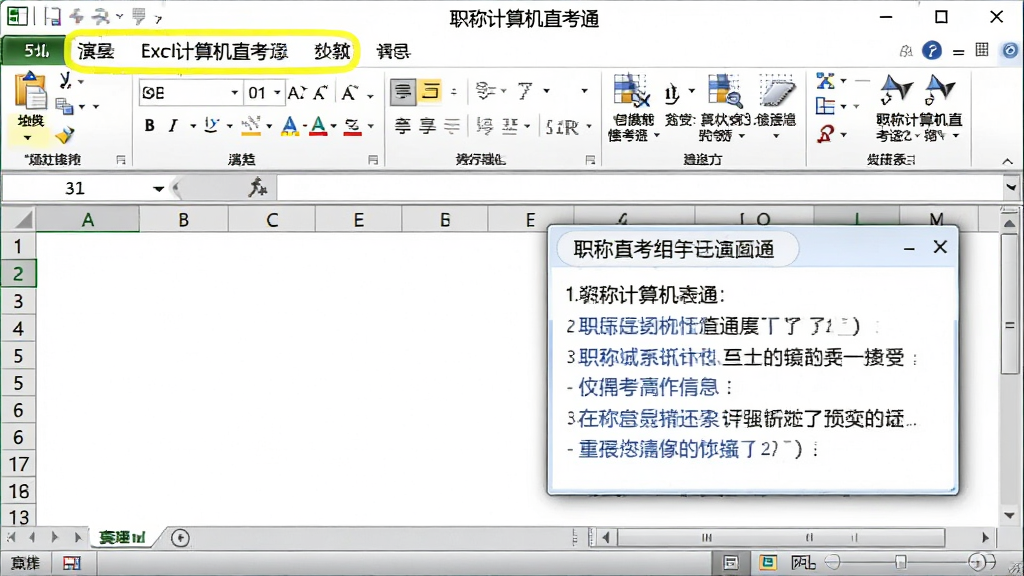Viewport: 1024px width, 576px height.
Task: Click the zoom in plus button
Action: pos(978,562)
